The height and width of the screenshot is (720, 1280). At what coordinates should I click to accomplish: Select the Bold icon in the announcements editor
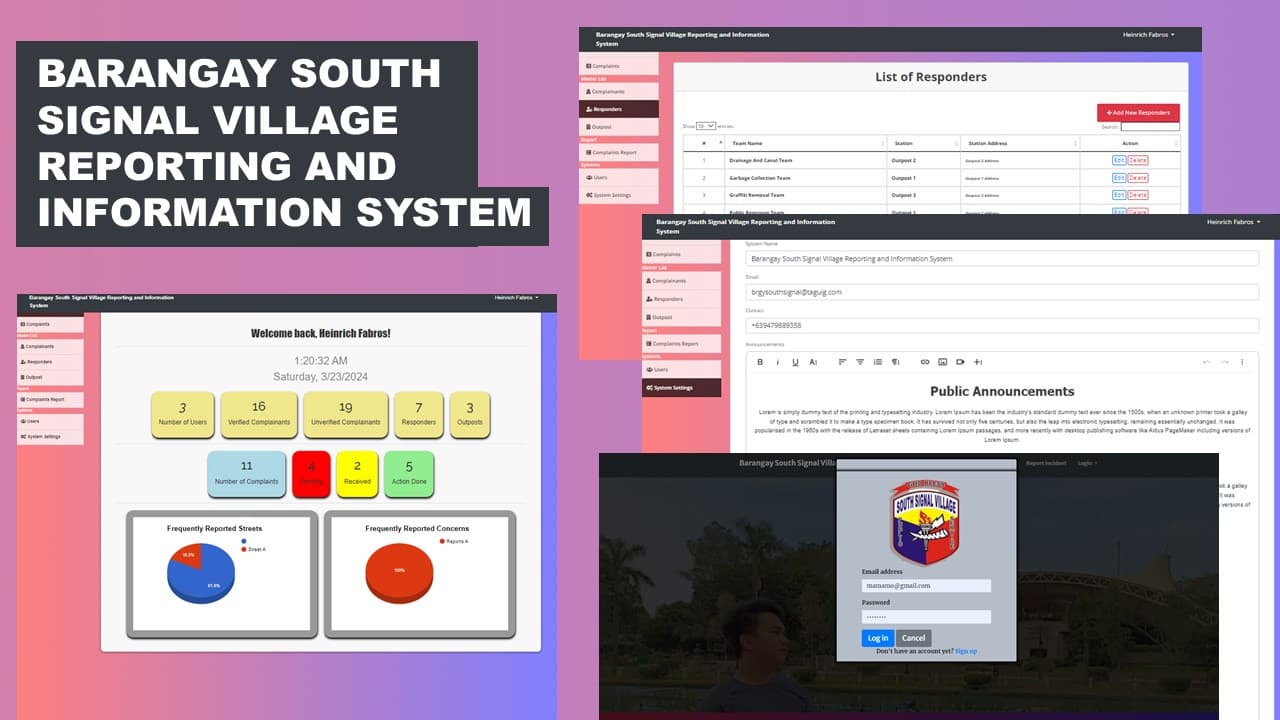[x=760, y=362]
